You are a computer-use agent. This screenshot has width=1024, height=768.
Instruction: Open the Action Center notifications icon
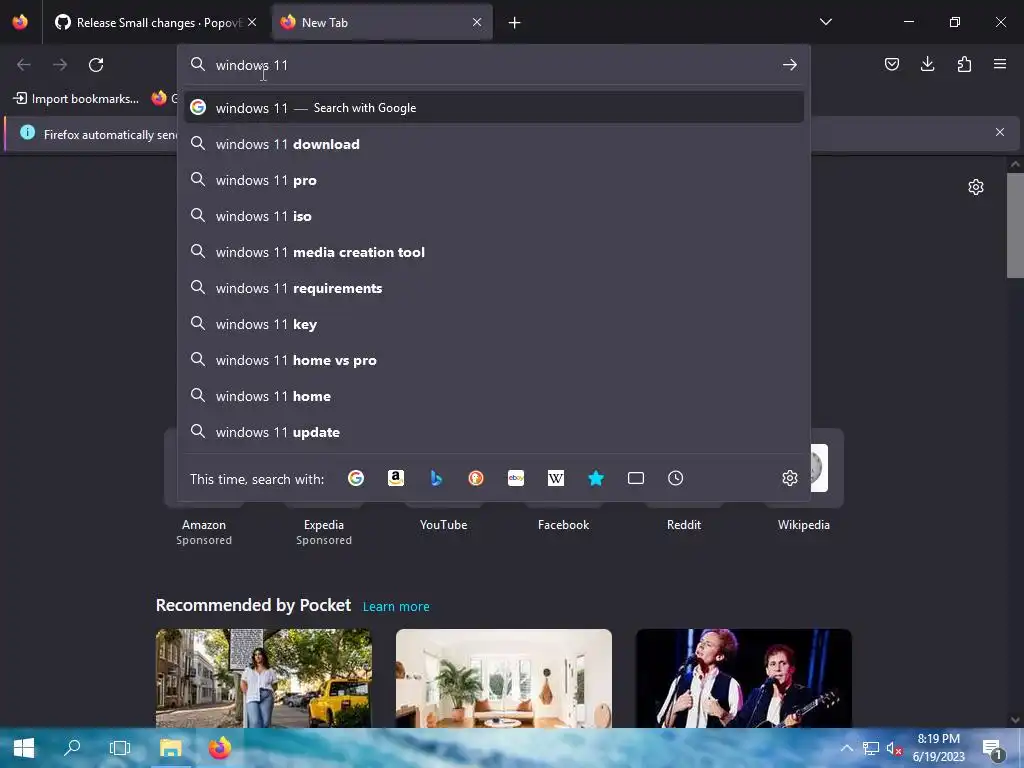coord(993,748)
